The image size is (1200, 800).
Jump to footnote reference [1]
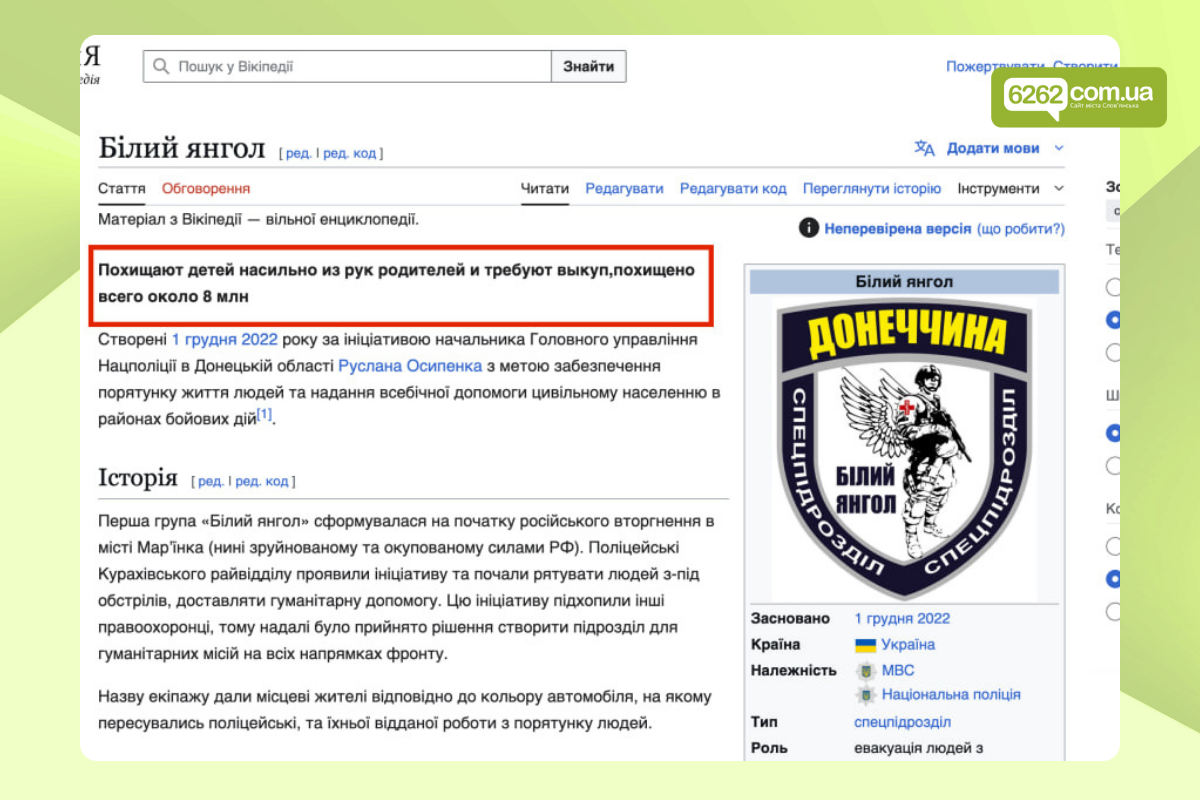click(x=264, y=414)
